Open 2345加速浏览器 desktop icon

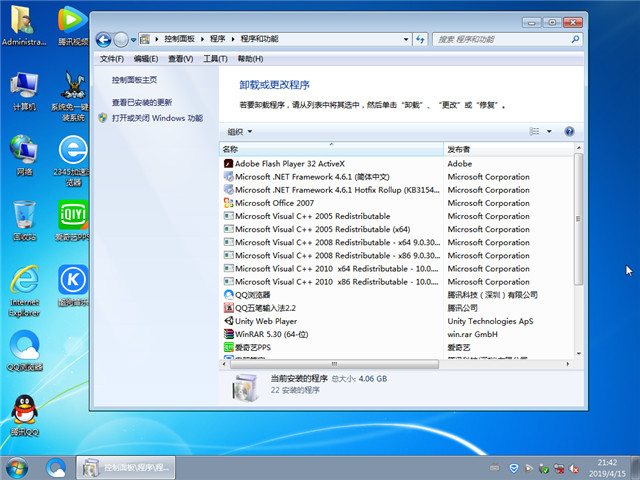coord(73,161)
